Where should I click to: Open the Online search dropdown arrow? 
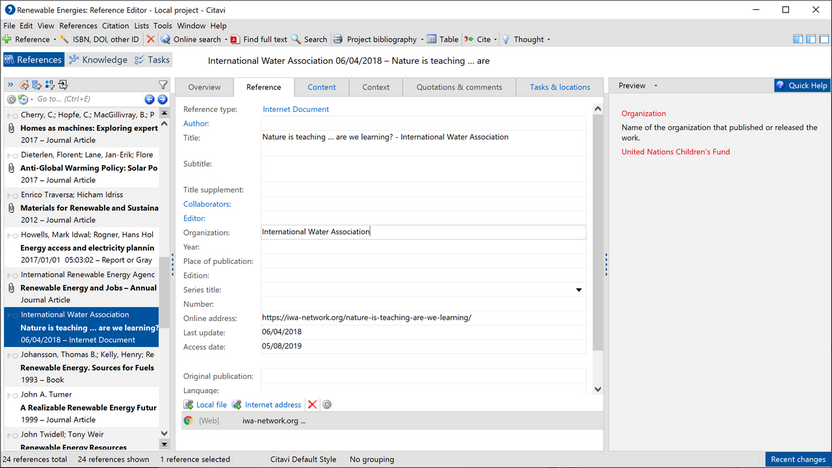tap(226, 39)
